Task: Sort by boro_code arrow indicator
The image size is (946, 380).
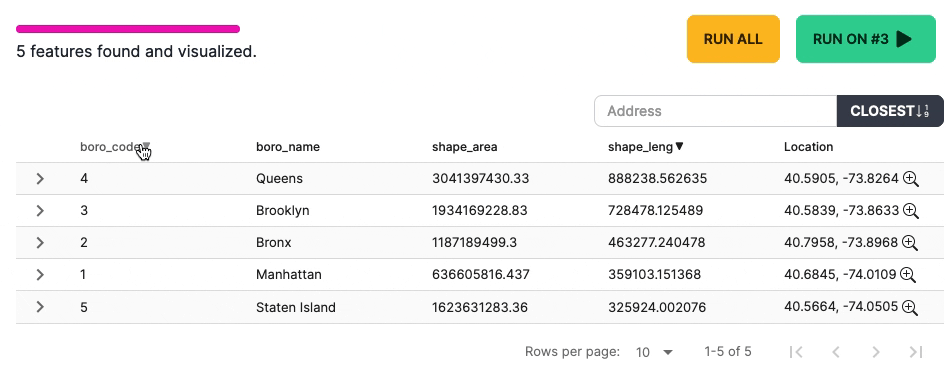Action: 146,147
